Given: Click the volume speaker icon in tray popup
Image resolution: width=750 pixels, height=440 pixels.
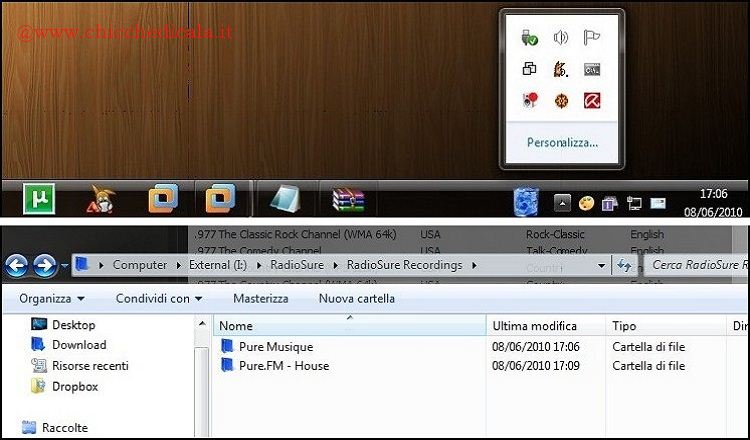Looking at the screenshot, I should coord(561,38).
